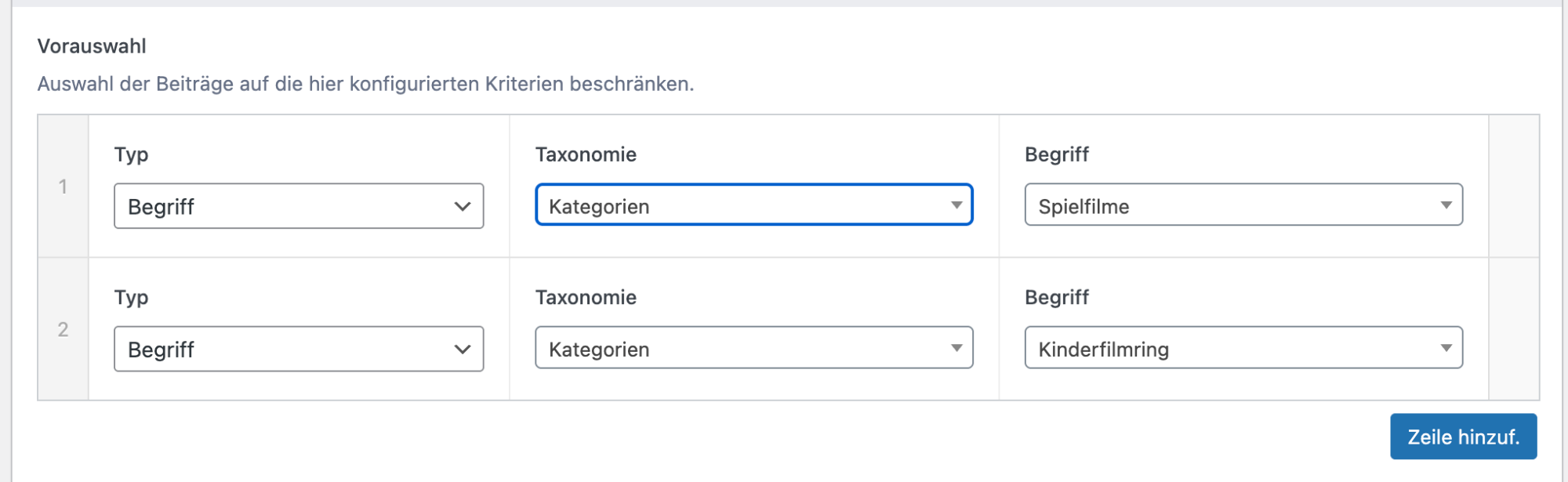Viewport: 1568px width, 482px height.
Task: Click the chevron arrow in row 1 Typ select
Action: tap(463, 207)
